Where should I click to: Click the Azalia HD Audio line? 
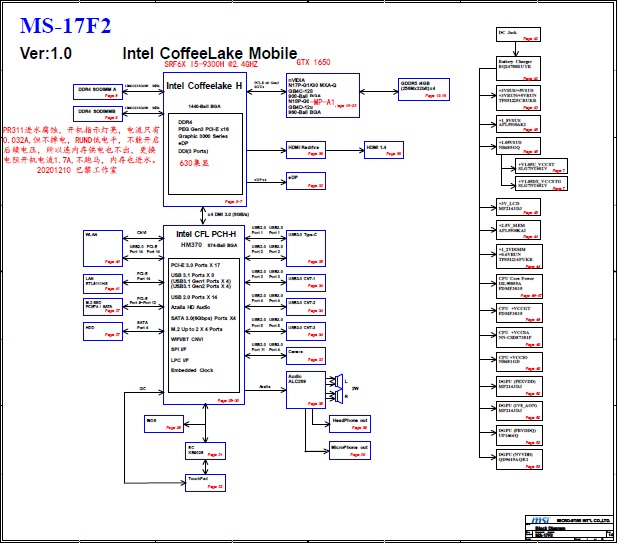[x=191, y=307]
